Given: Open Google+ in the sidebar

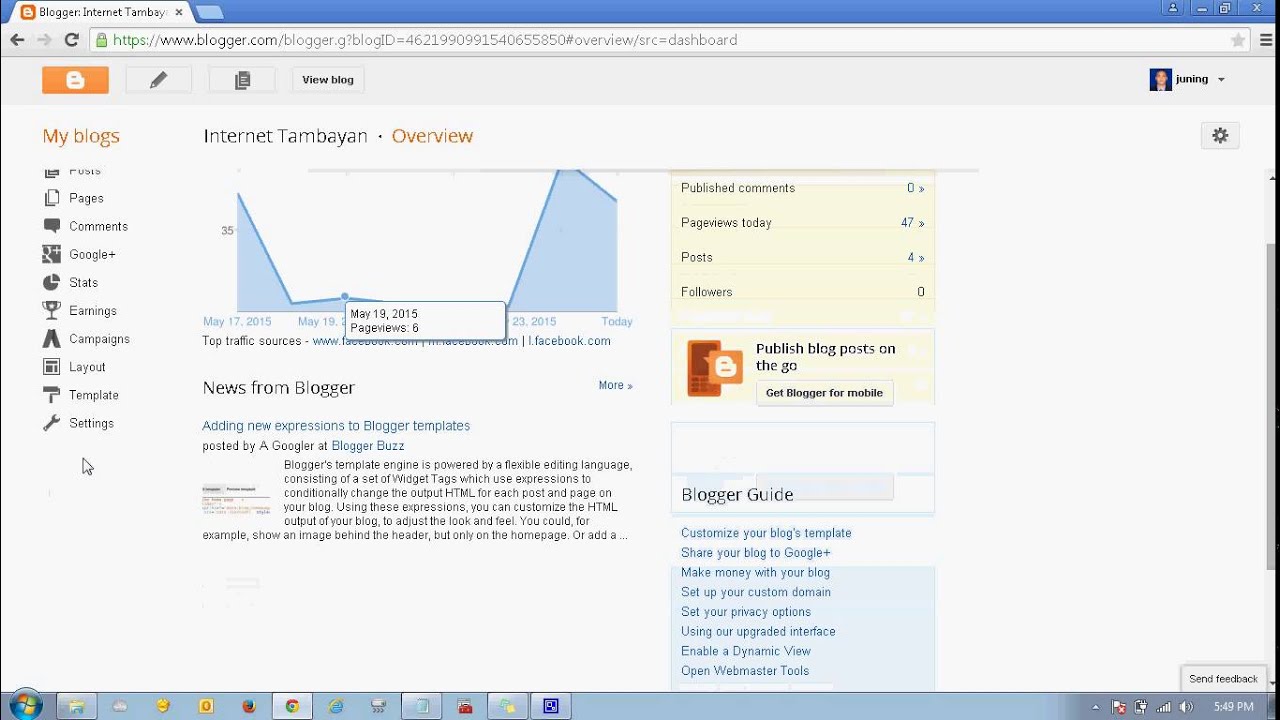Looking at the screenshot, I should pos(92,254).
